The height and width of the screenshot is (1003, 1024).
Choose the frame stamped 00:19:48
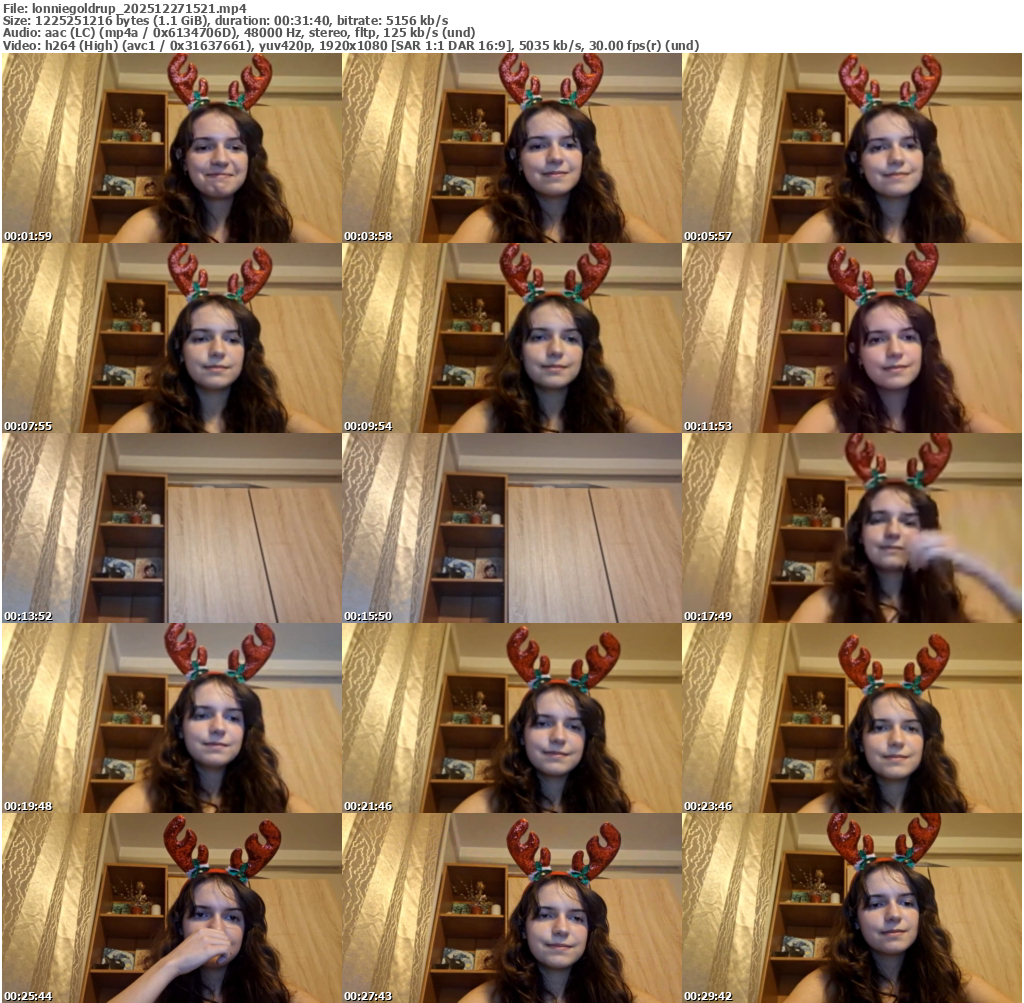pyautogui.click(x=172, y=718)
